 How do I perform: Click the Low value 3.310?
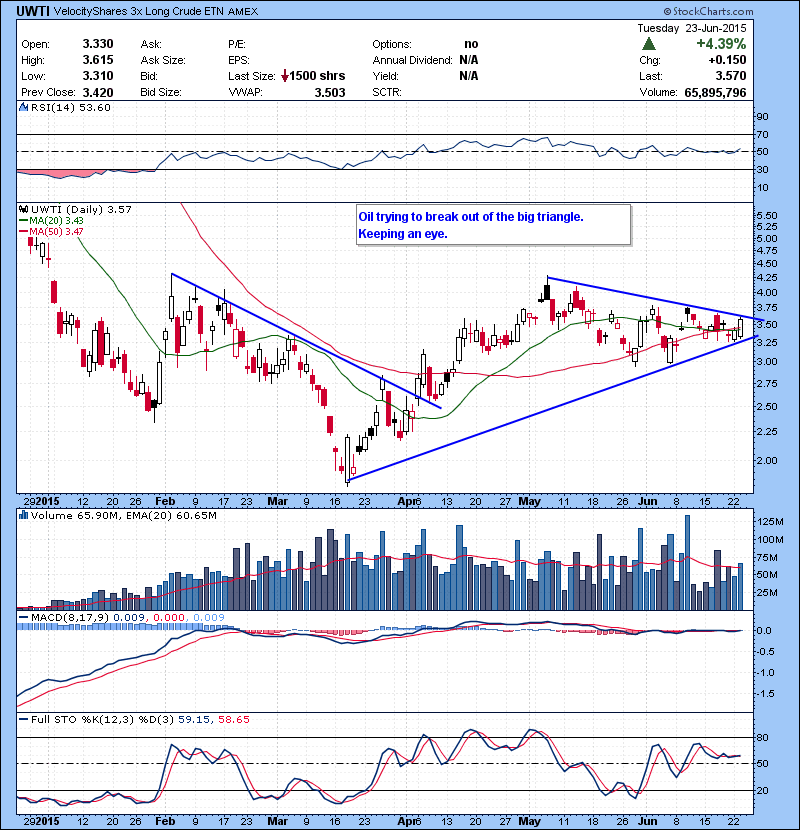[x=98, y=76]
